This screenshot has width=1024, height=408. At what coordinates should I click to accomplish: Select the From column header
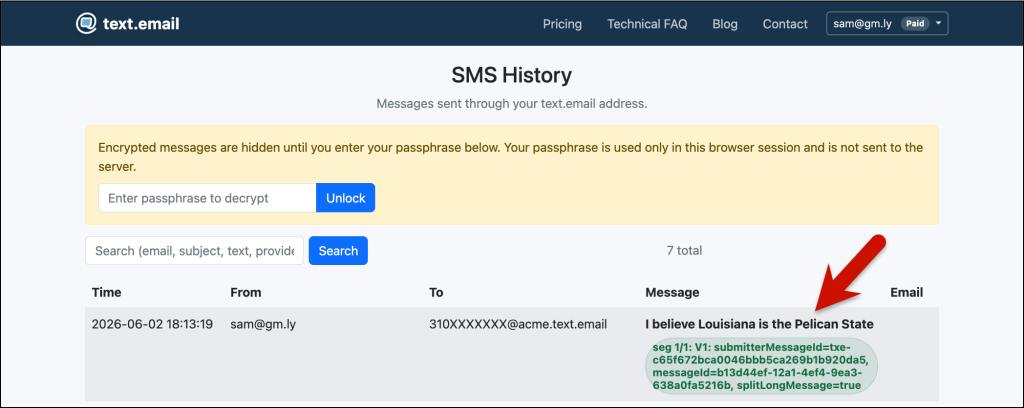246,292
